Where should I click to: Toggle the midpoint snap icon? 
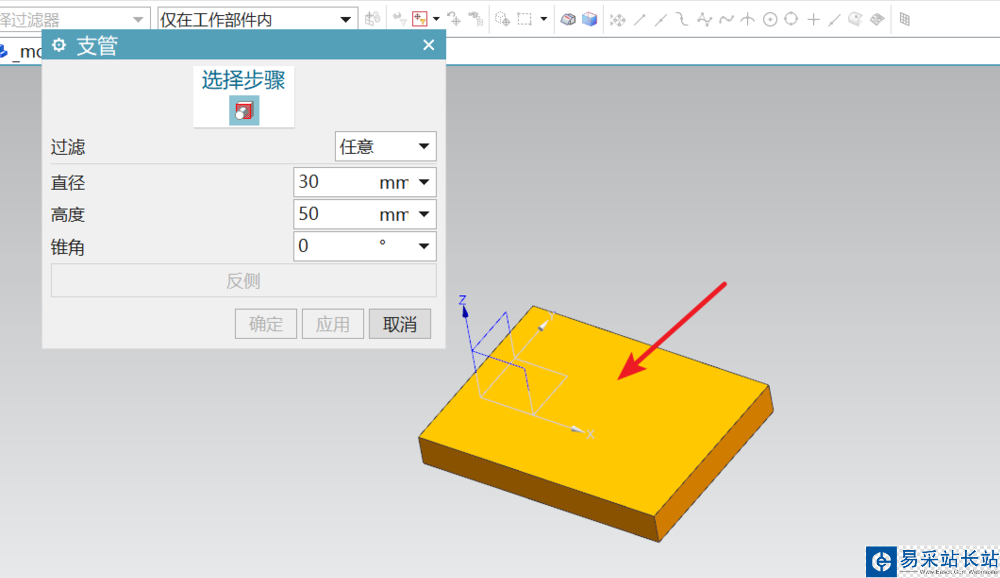[661, 19]
